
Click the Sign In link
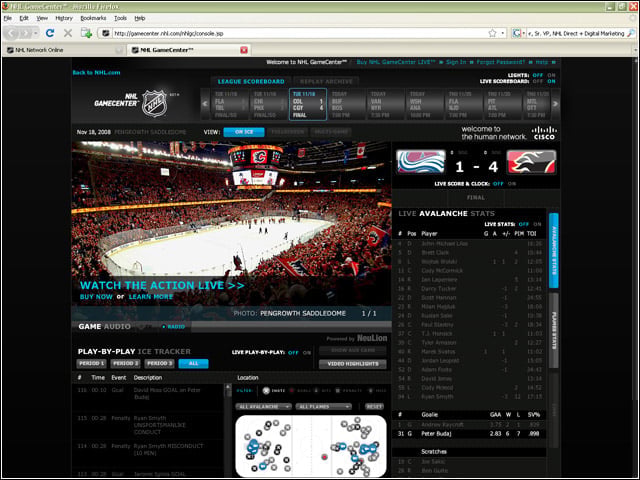coord(456,62)
